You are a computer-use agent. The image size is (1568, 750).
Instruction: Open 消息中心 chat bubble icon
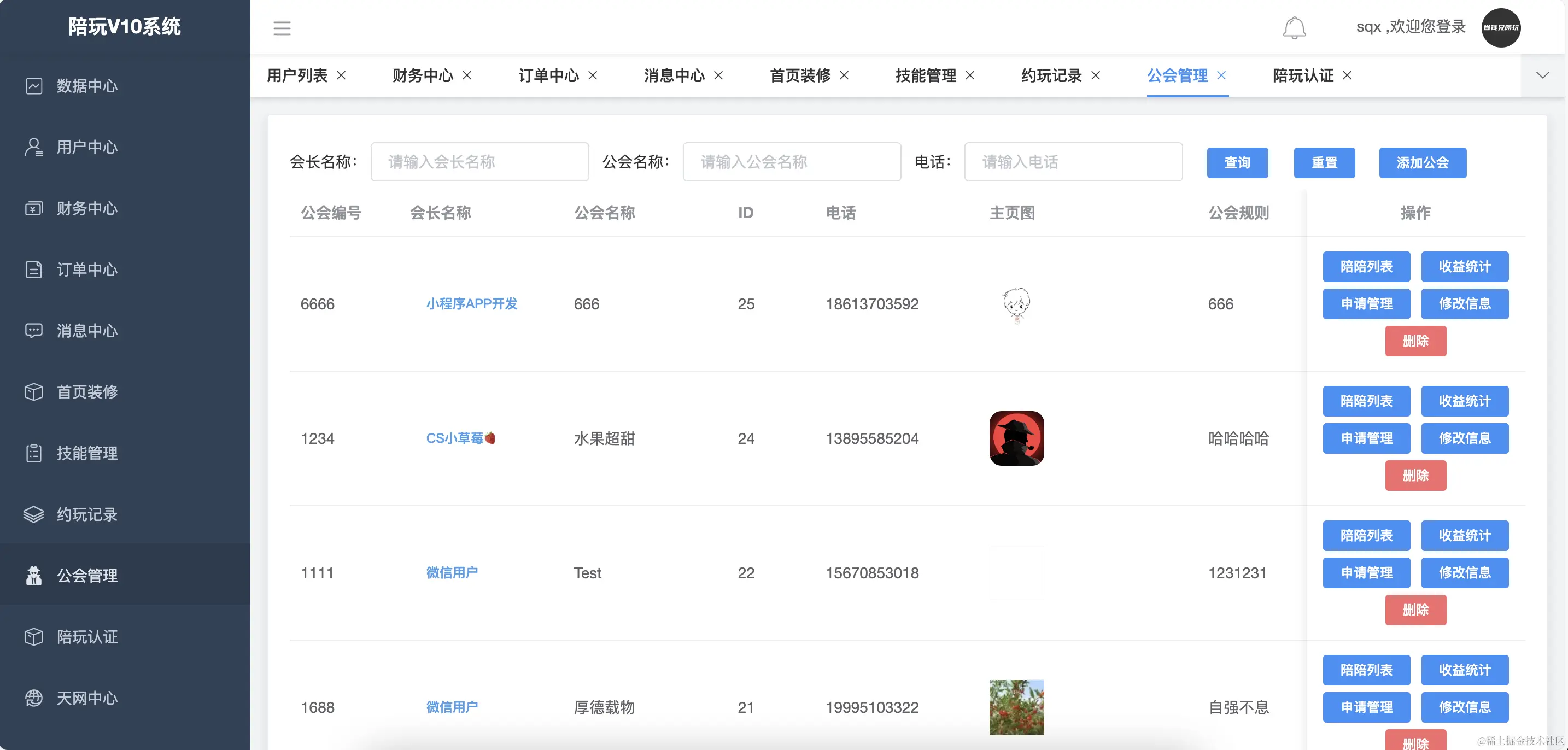[34, 331]
